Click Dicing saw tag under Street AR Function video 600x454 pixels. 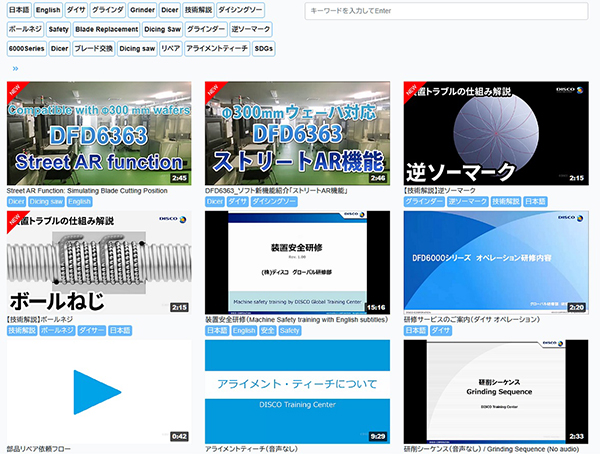(46, 202)
